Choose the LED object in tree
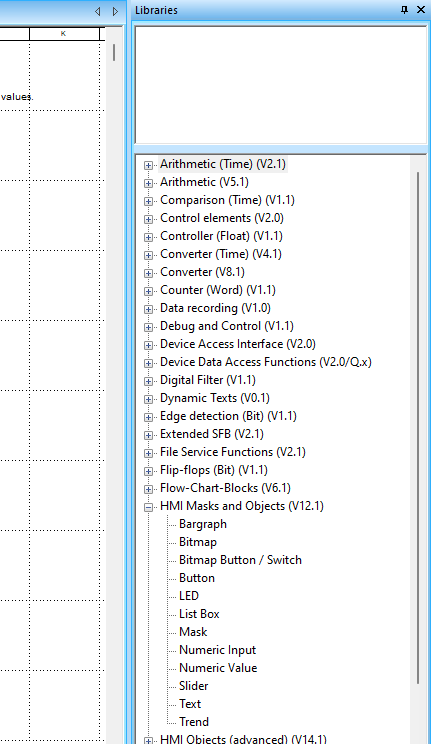The width and height of the screenshot is (431, 744). pos(188,596)
